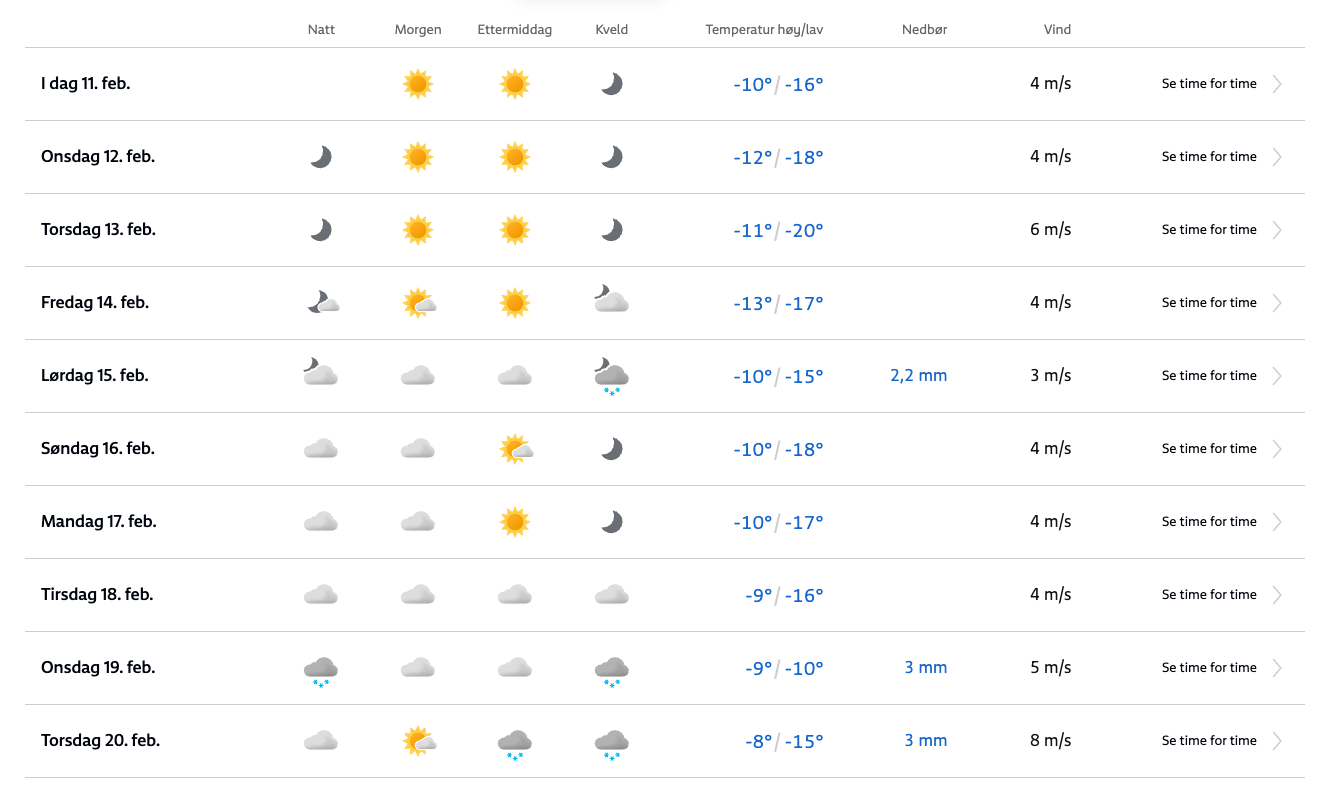Click Fredag 14. feb evening cloudy moon icon
Screen dimensions: 1343x792
pos(611,299)
